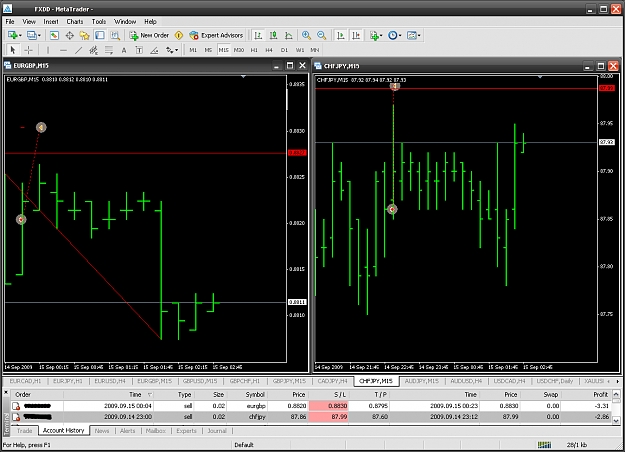Screen dimensions: 625x452
Task: Toggle the Market Watch window icon
Action: [x=54, y=35]
